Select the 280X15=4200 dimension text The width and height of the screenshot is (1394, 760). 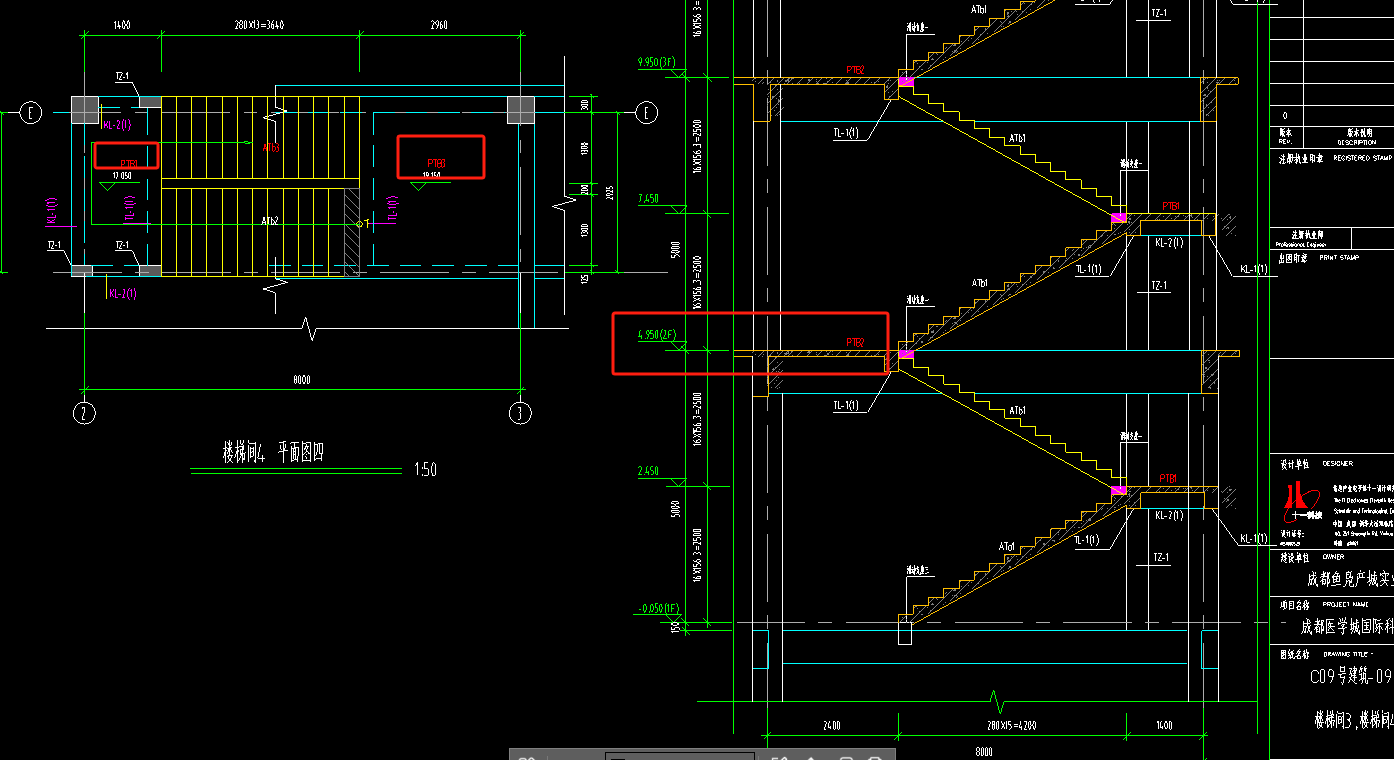click(x=1011, y=725)
